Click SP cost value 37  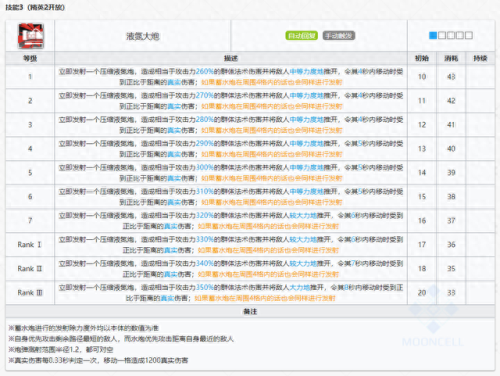451,221
